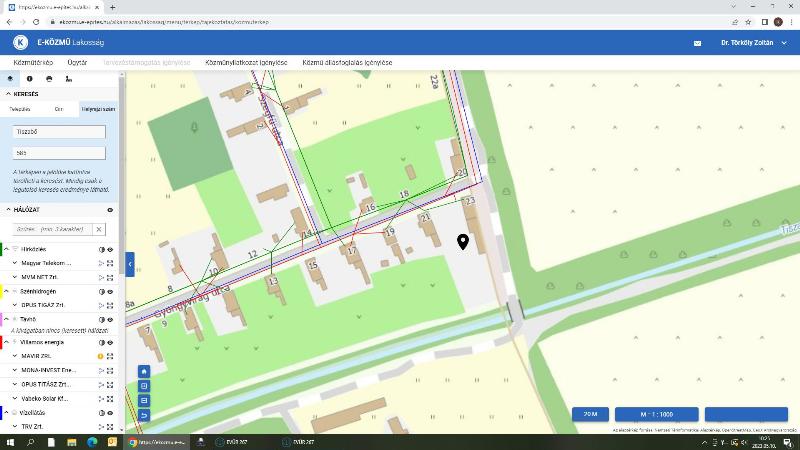Click the yellow Szénhidrogén color swatch
This screenshot has height=450, width=800.
click(1, 292)
